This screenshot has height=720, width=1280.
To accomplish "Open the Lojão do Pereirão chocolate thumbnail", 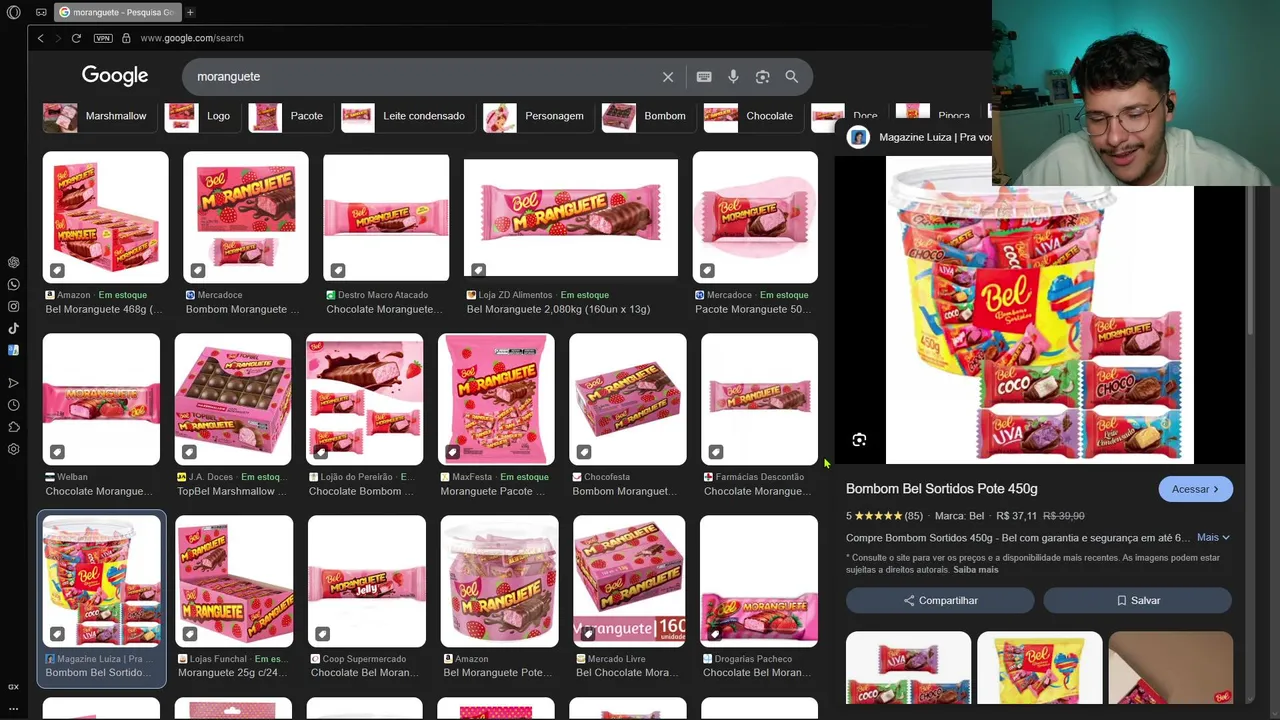I will (365, 399).
